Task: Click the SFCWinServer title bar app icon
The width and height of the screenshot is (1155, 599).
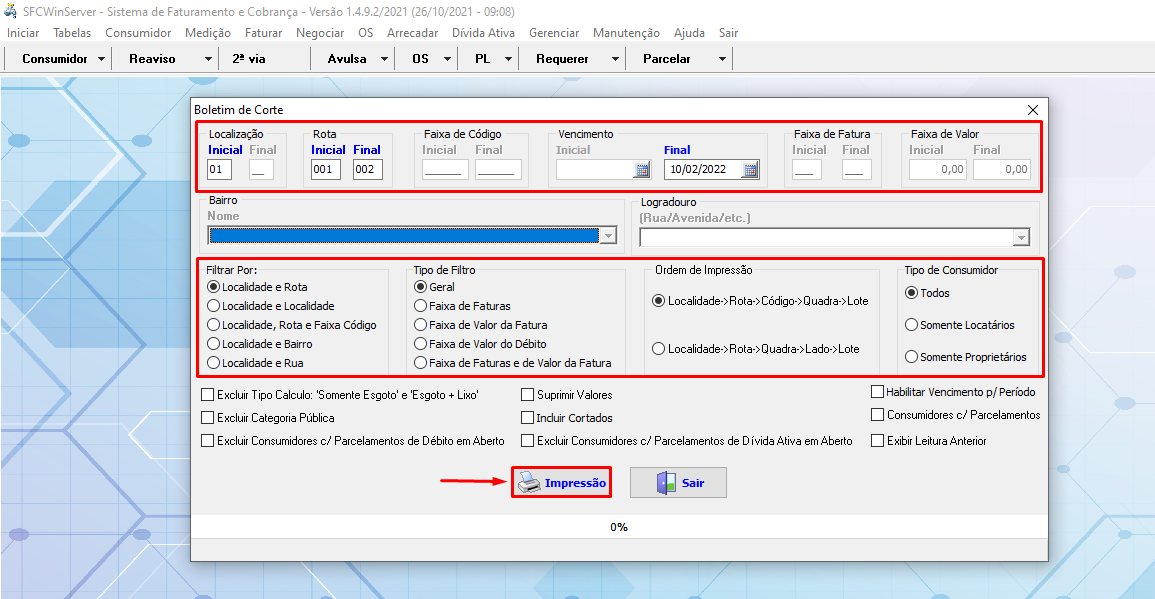Action: click(x=12, y=12)
